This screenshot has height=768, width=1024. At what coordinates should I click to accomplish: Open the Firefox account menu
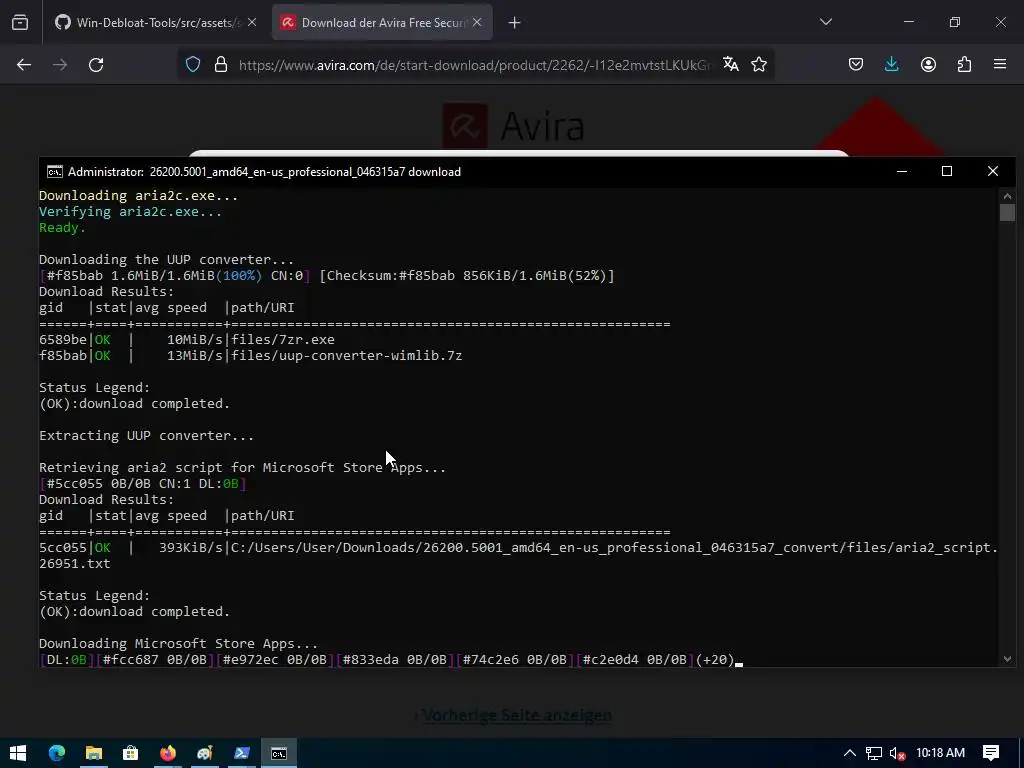(x=928, y=64)
